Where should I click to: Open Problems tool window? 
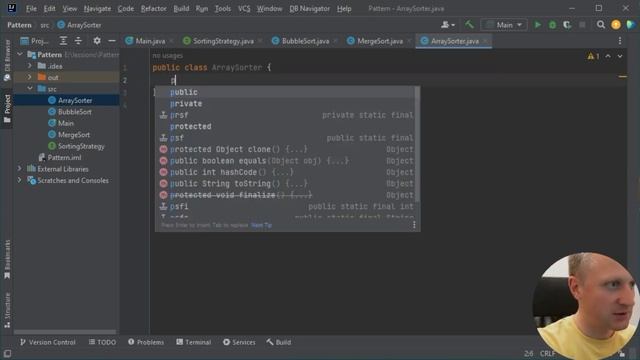pos(146,342)
